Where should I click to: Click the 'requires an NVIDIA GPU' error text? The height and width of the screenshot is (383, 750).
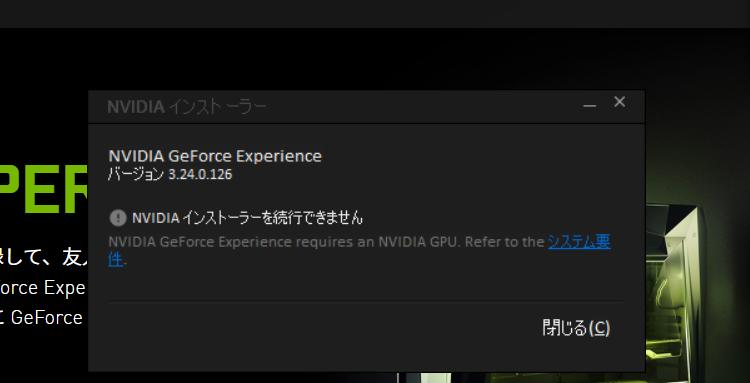click(x=378, y=242)
